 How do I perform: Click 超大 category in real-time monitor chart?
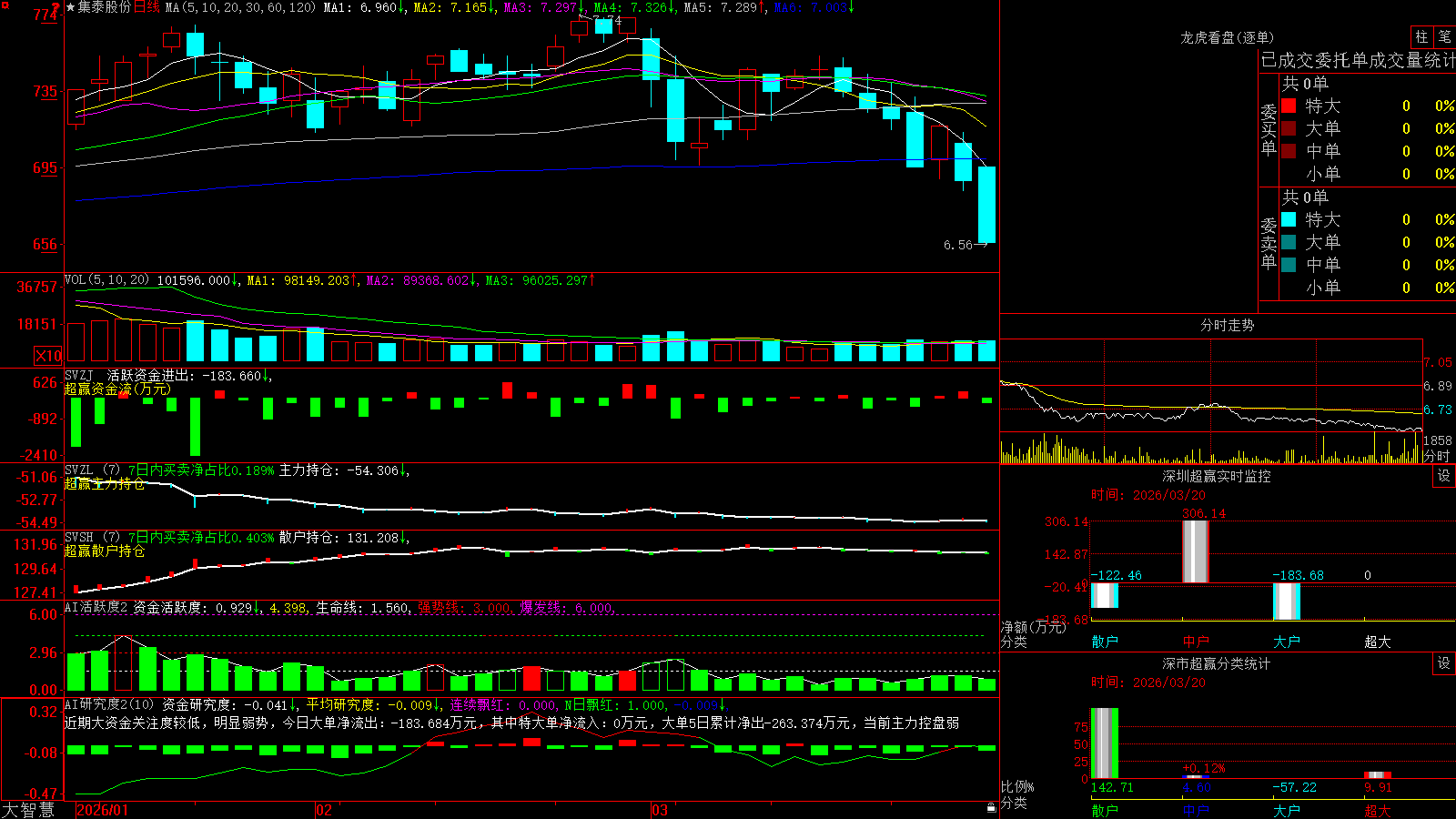1378,642
